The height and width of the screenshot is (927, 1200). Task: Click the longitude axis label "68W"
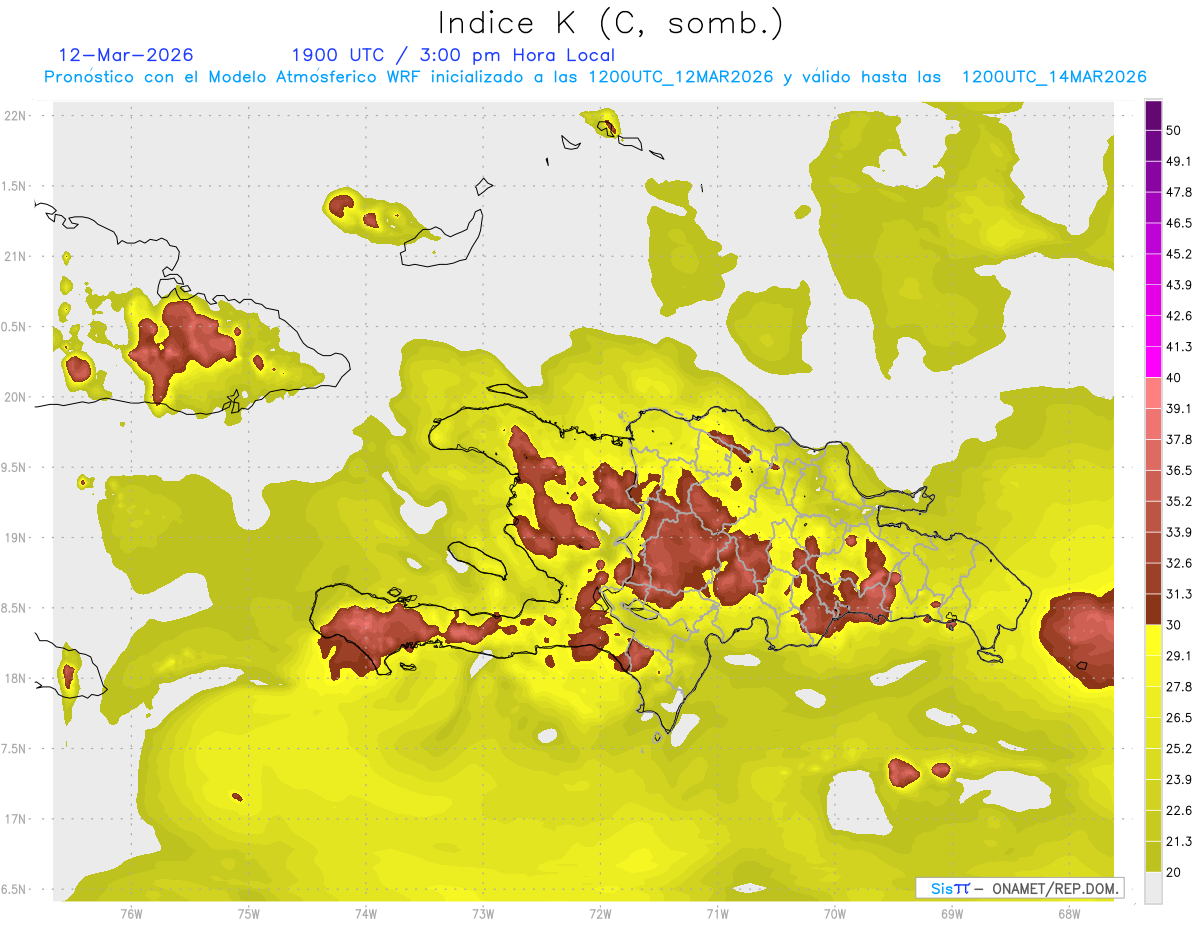[x=1068, y=913]
